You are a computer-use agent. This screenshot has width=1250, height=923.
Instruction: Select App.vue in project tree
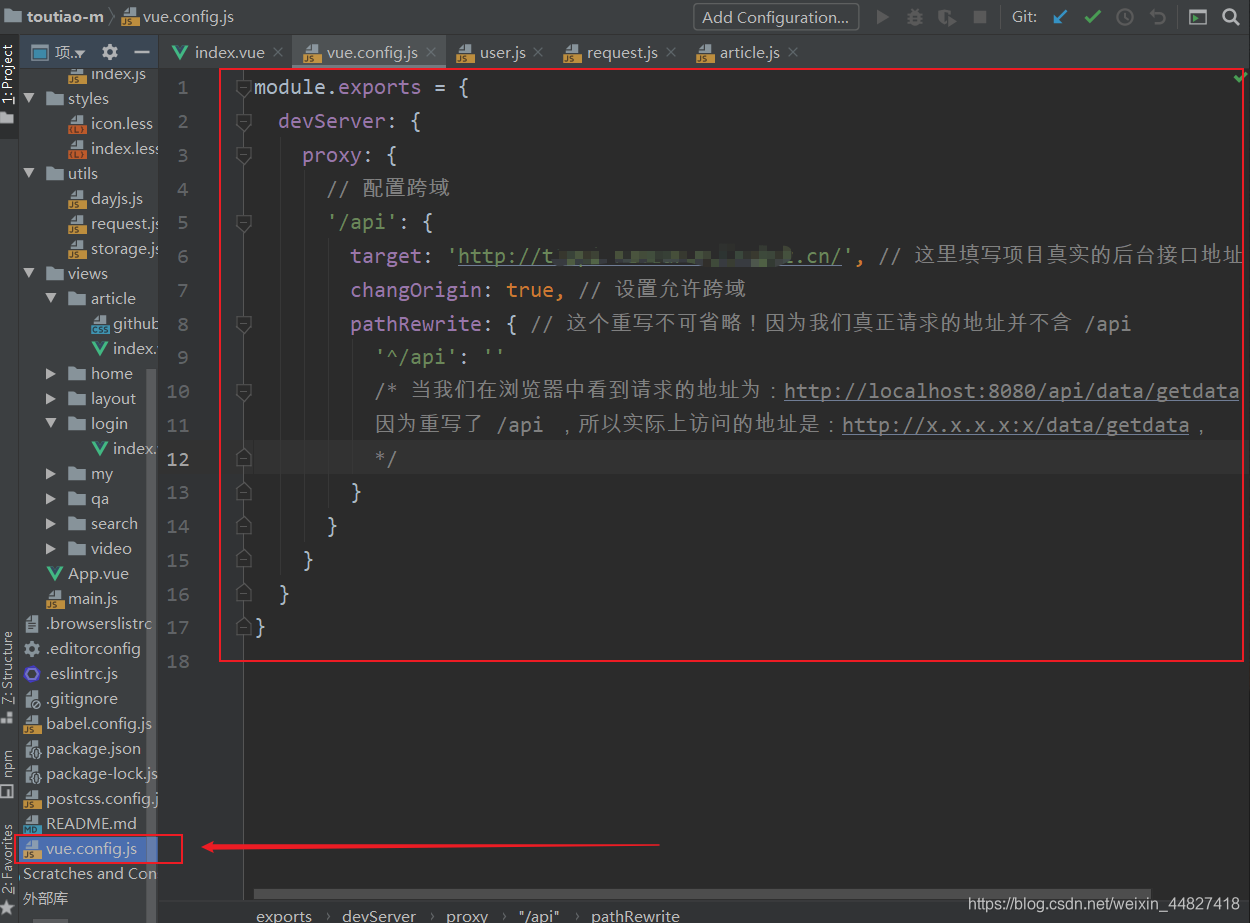[98, 573]
